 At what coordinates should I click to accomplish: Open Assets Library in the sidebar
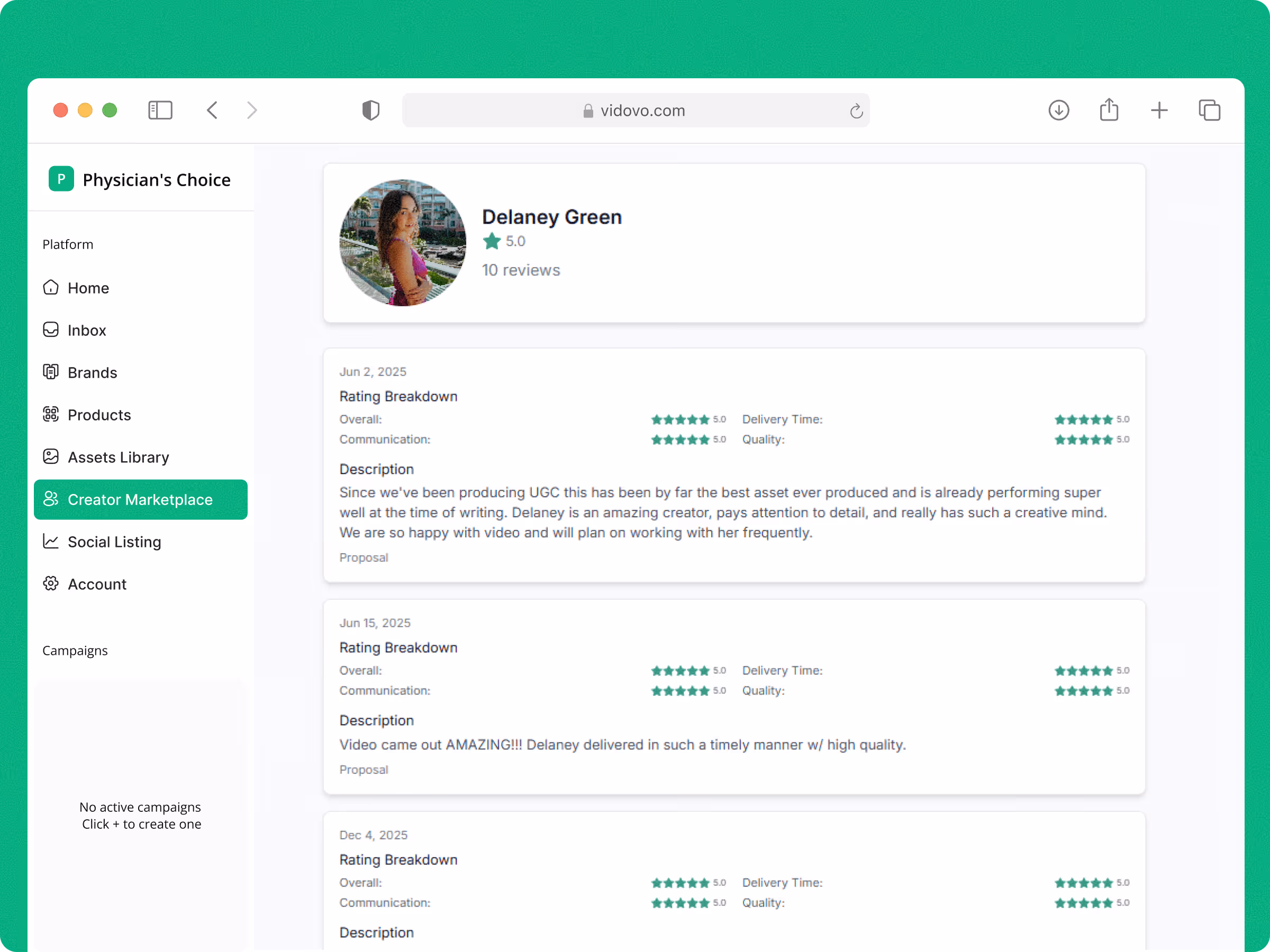141,457
